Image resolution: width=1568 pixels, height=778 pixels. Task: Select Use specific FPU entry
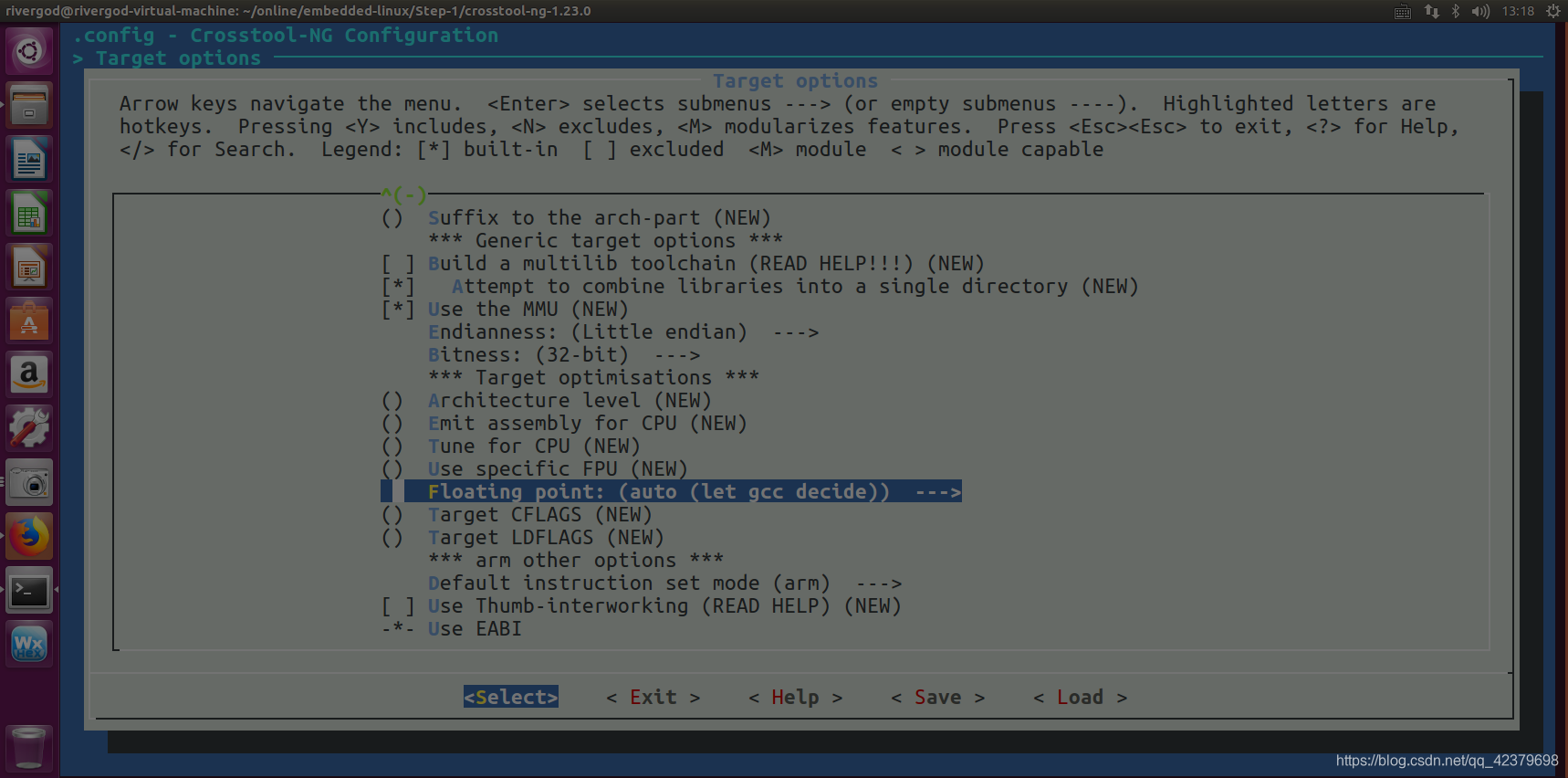[x=534, y=469]
